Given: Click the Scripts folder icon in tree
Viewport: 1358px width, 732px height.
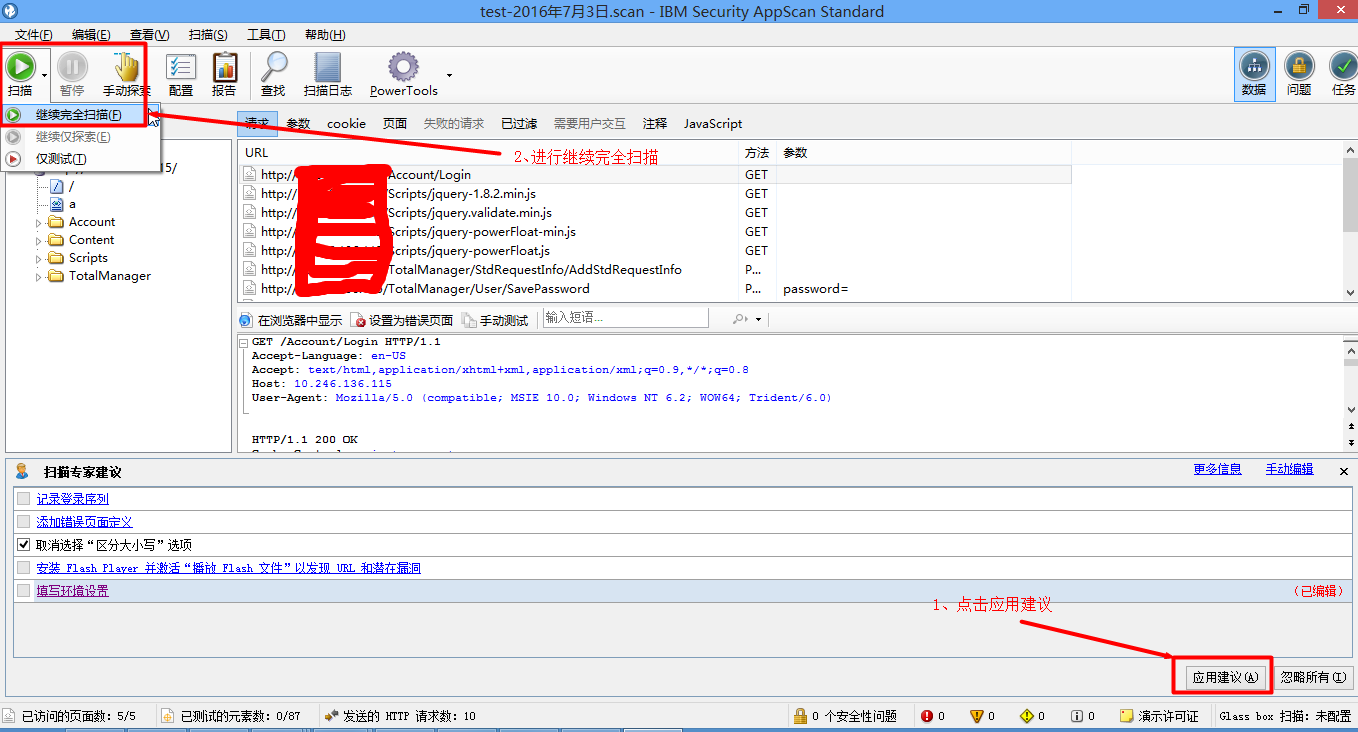Looking at the screenshot, I should pyautogui.click(x=57, y=258).
